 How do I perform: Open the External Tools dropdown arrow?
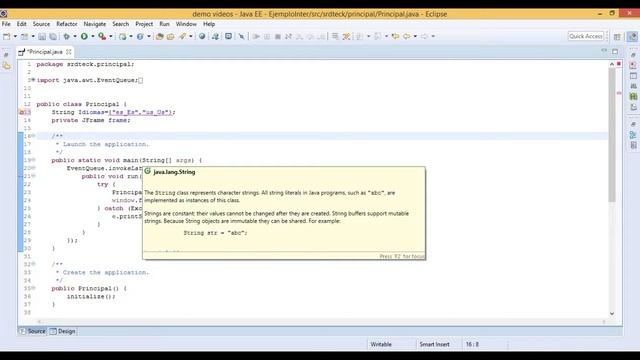tap(111, 36)
